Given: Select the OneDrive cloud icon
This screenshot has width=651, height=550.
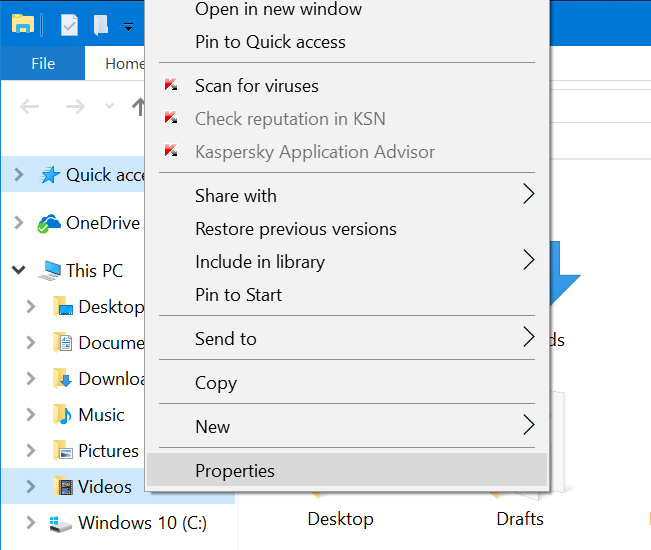Looking at the screenshot, I should click(49, 223).
